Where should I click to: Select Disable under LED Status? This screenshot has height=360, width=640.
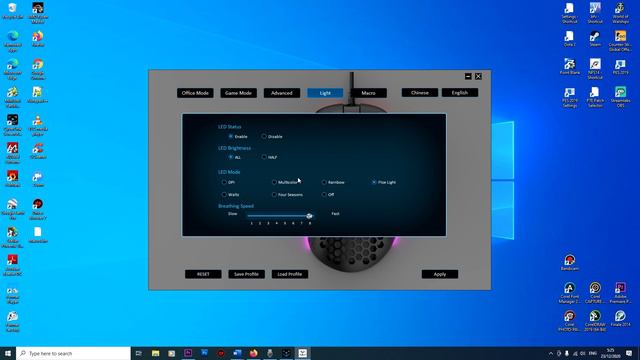[x=264, y=136]
